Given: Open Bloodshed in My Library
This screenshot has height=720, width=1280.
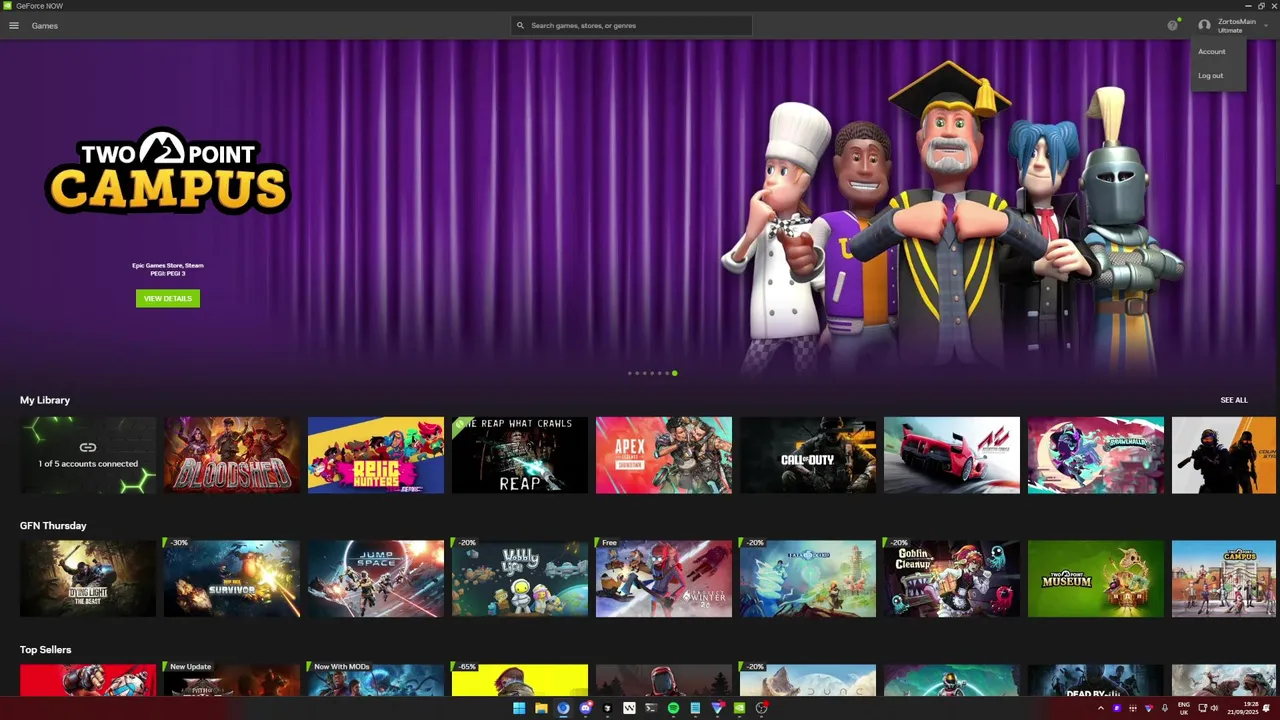Looking at the screenshot, I should [x=232, y=455].
